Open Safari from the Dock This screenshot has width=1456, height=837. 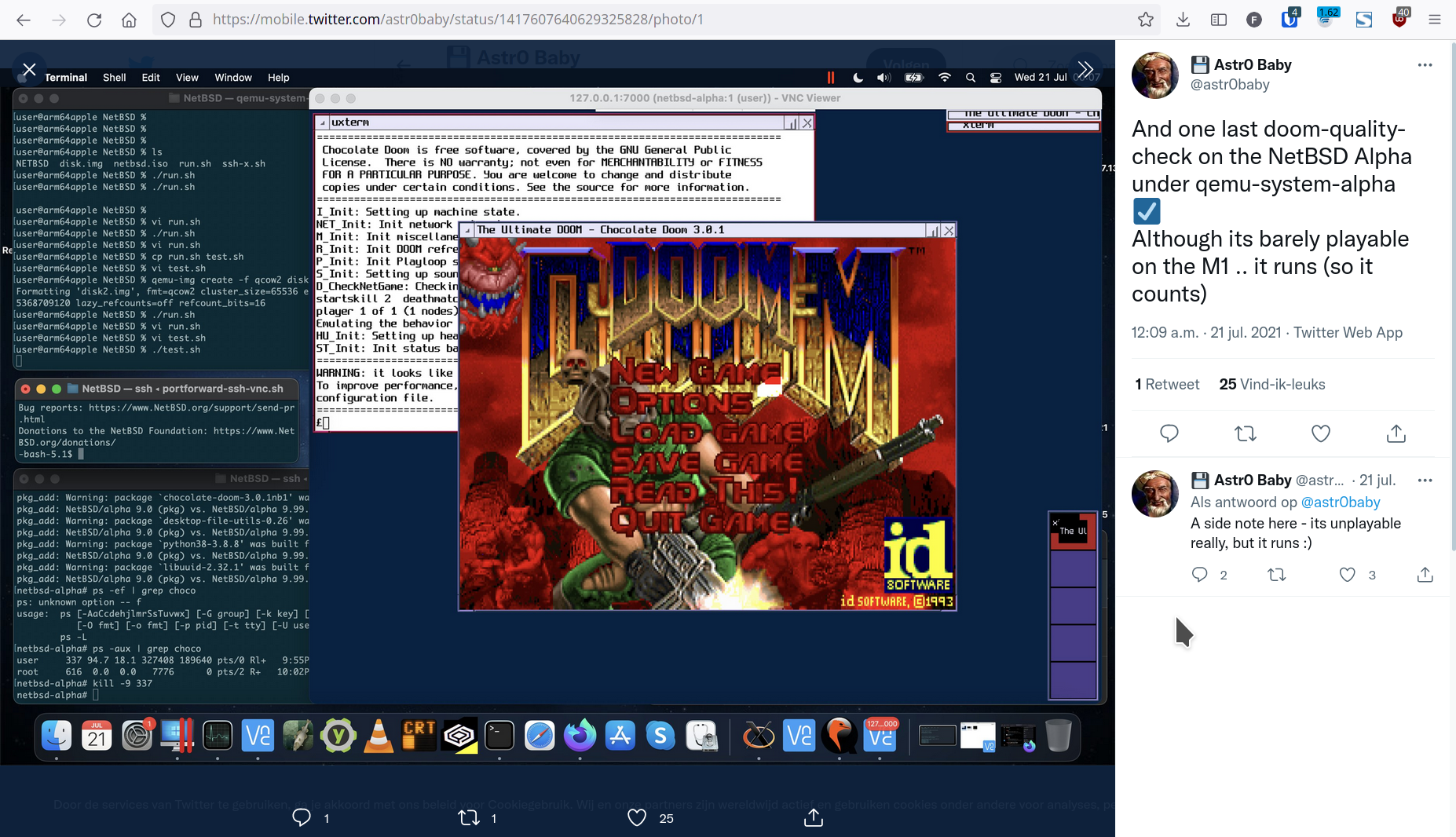tap(540, 736)
